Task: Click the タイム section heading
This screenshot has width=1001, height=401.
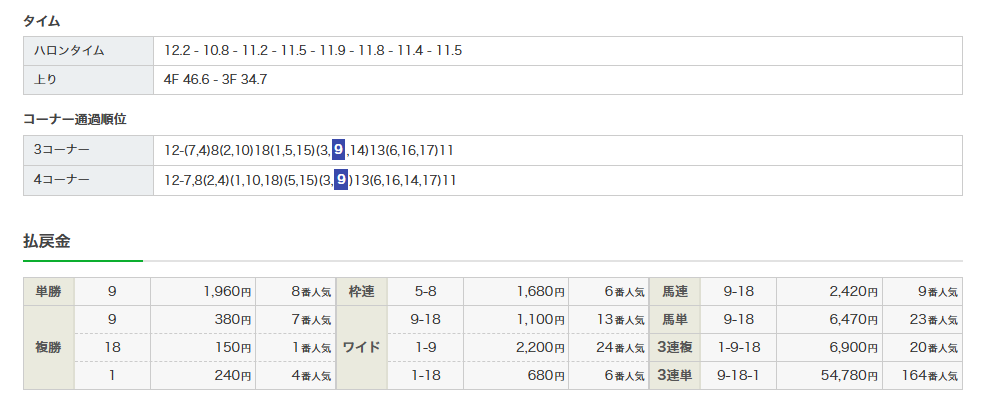Action: pos(41,20)
